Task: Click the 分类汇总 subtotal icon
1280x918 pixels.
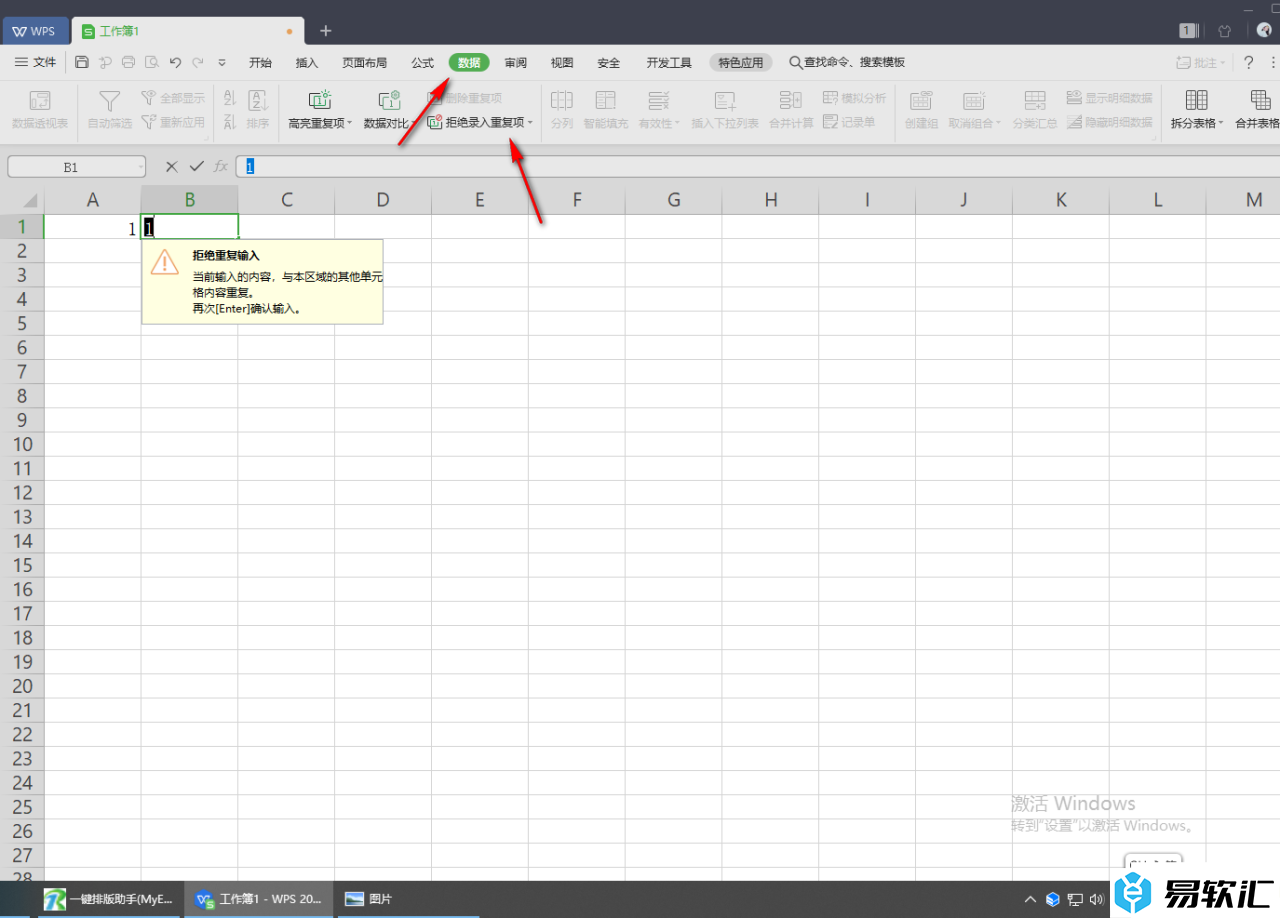Action: point(1035,100)
